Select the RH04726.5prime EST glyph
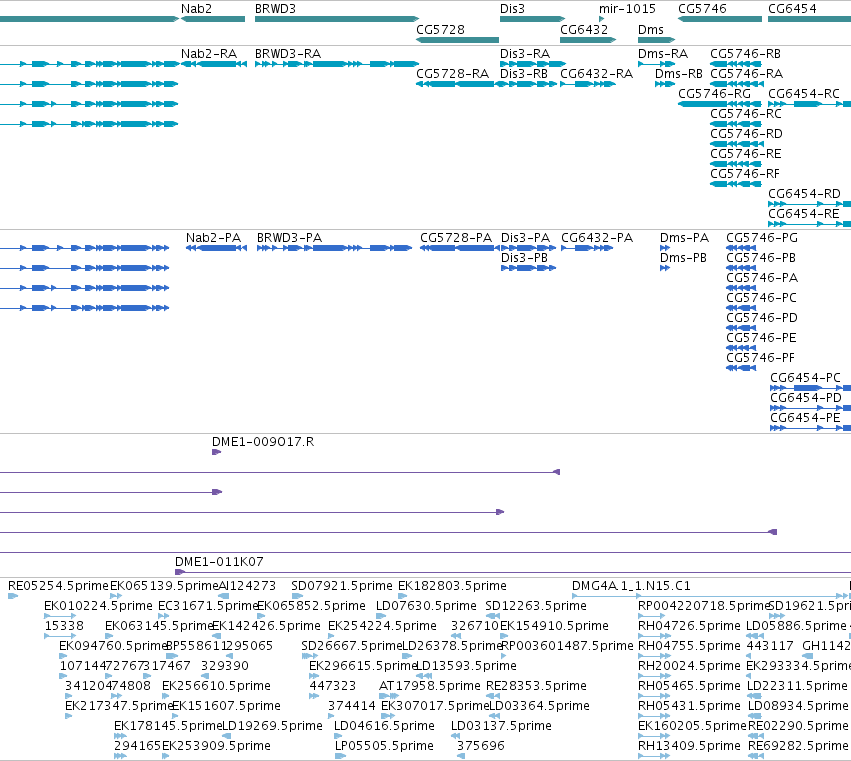This screenshot has height=761, width=851. [x=654, y=636]
